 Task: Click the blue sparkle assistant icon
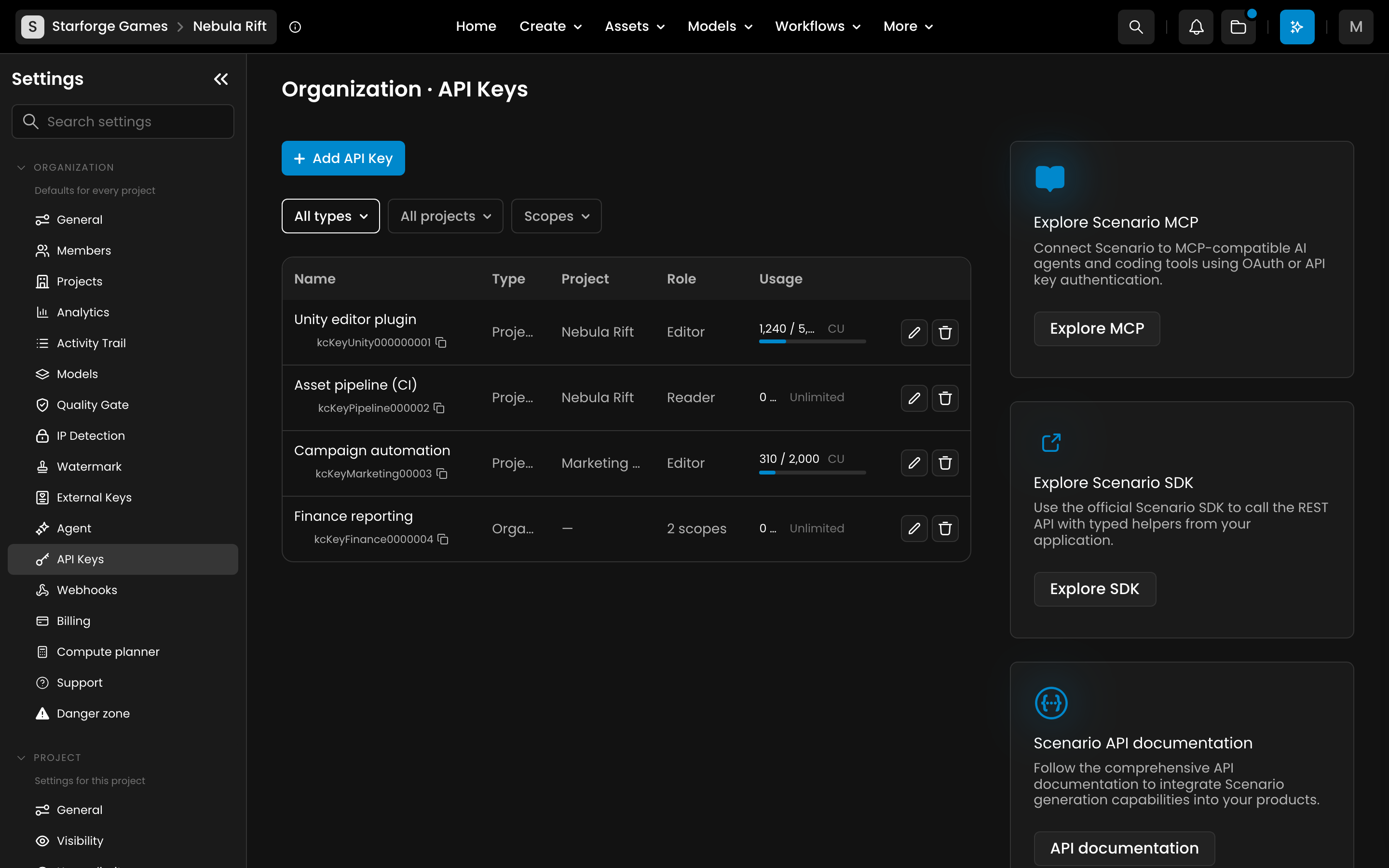(x=1297, y=27)
